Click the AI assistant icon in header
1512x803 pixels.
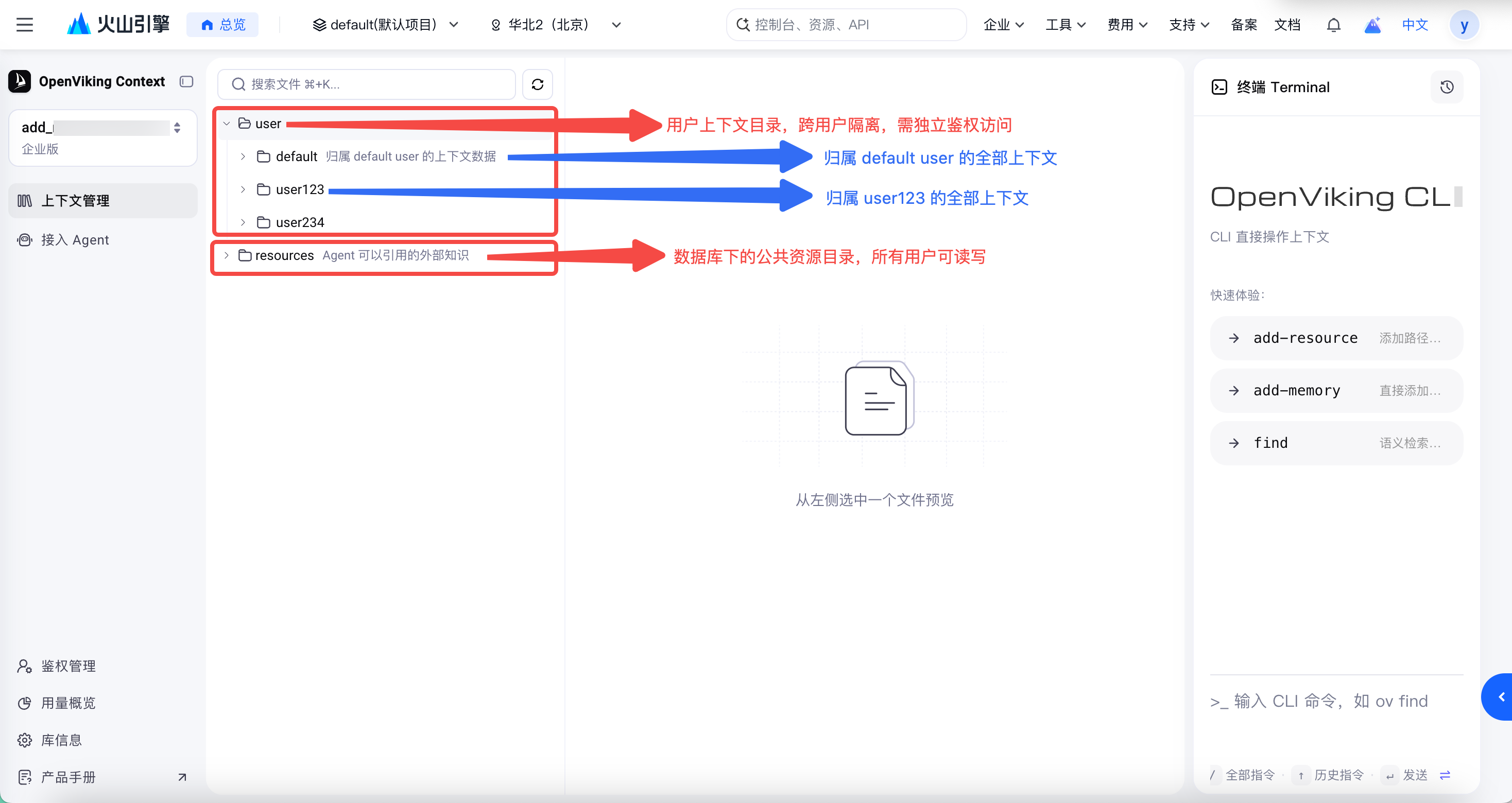pyautogui.click(x=1372, y=25)
